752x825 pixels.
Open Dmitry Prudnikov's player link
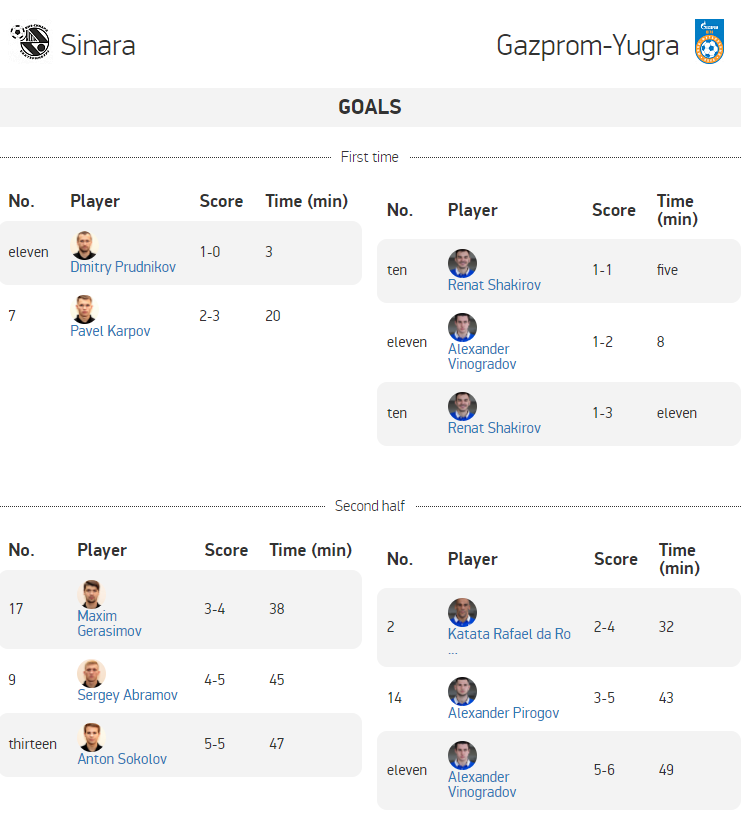pyautogui.click(x=123, y=267)
